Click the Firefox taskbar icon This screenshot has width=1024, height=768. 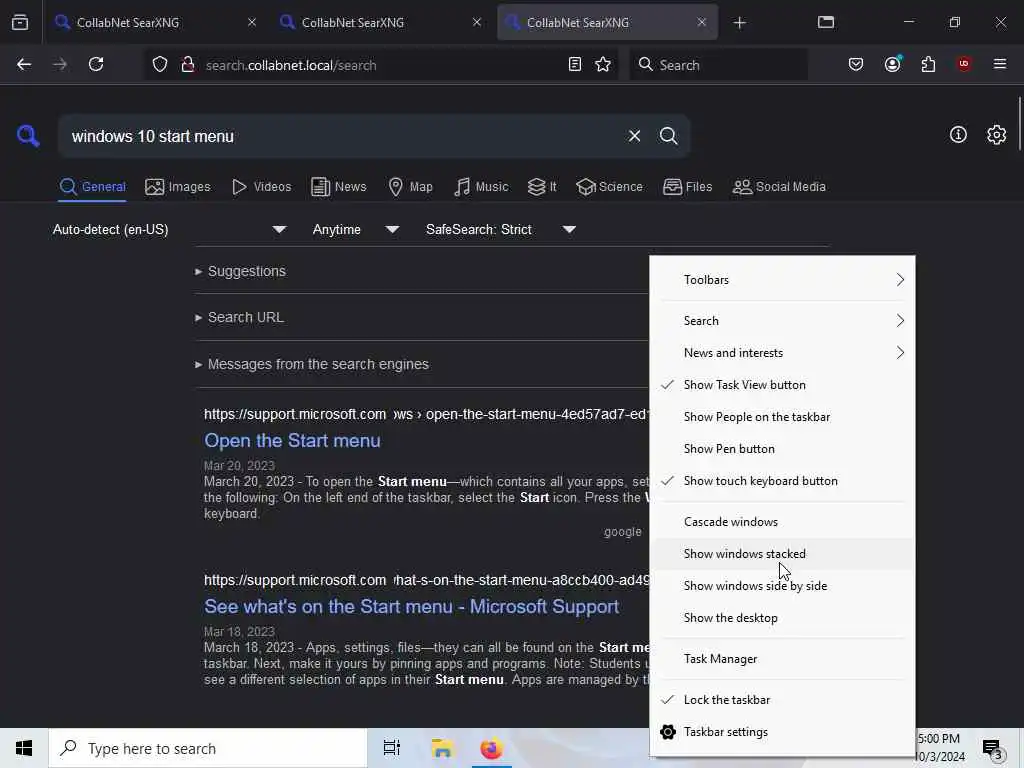click(492, 748)
